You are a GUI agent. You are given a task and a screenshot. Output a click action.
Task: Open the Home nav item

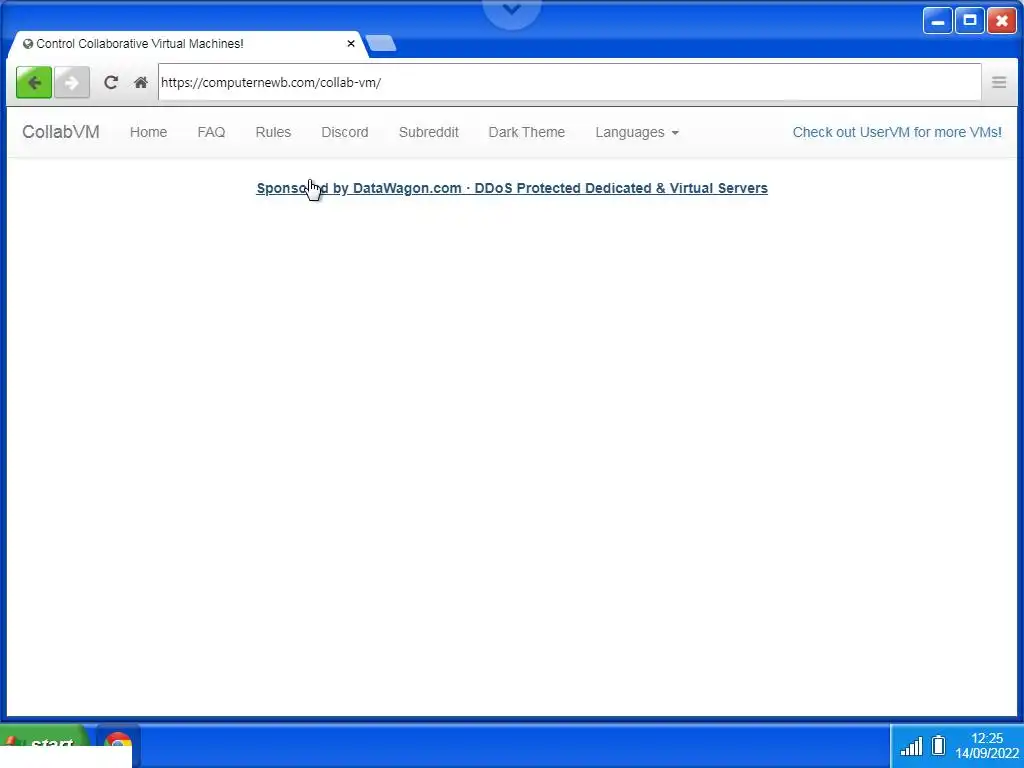[x=148, y=132]
